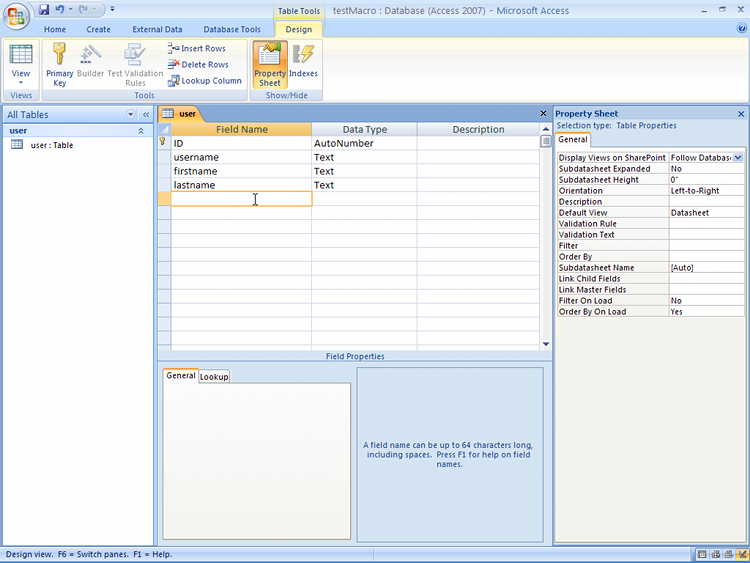
Task: Switch to the Database Tools tab
Action: pyautogui.click(x=232, y=29)
